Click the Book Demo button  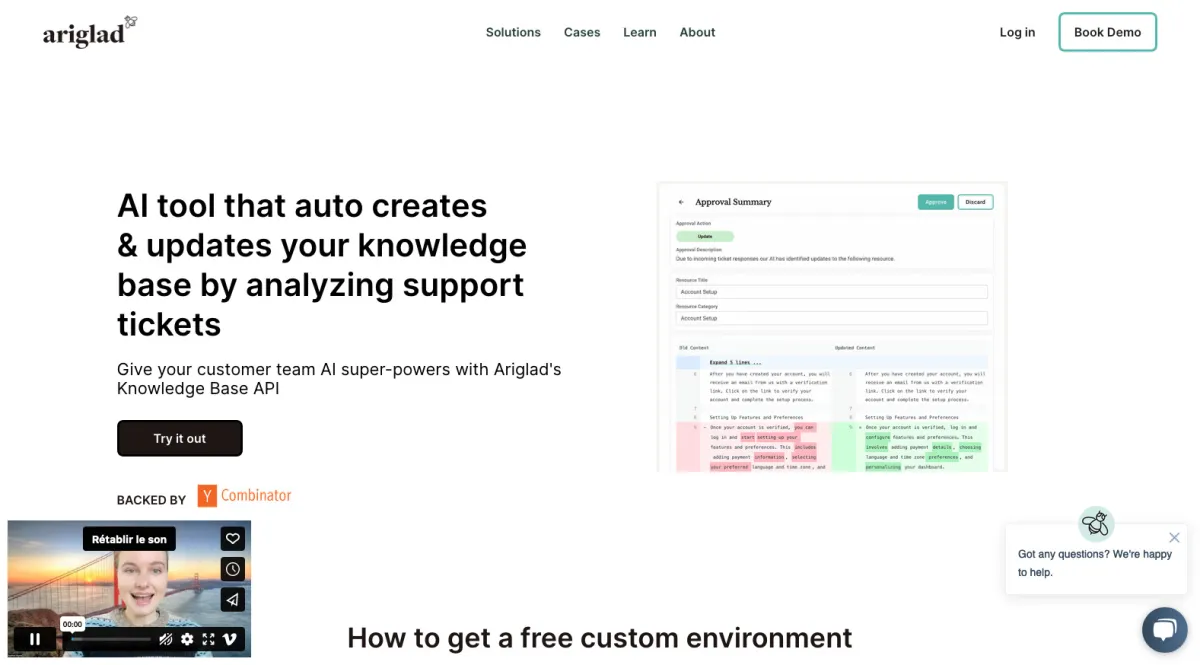[x=1107, y=32]
